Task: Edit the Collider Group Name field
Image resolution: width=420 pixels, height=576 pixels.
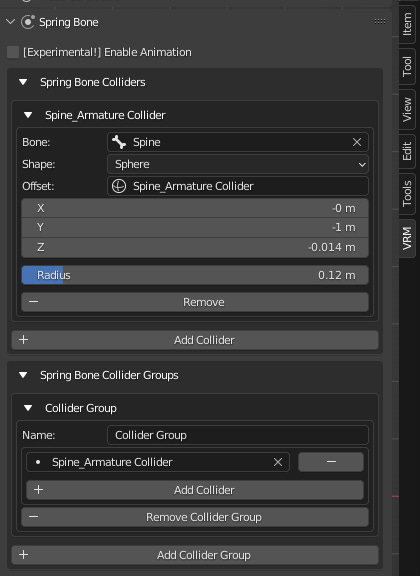Action: 238,435
